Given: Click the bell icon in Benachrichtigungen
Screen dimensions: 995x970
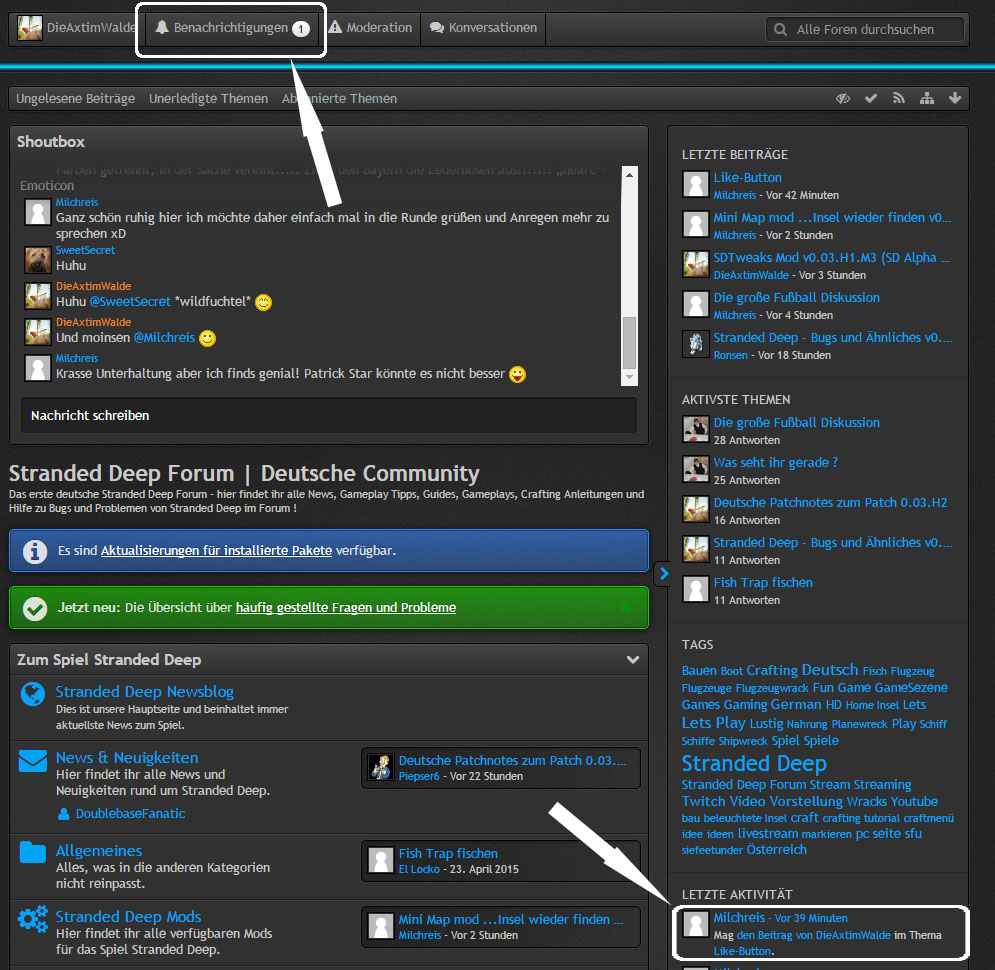Looking at the screenshot, I should coord(162,28).
